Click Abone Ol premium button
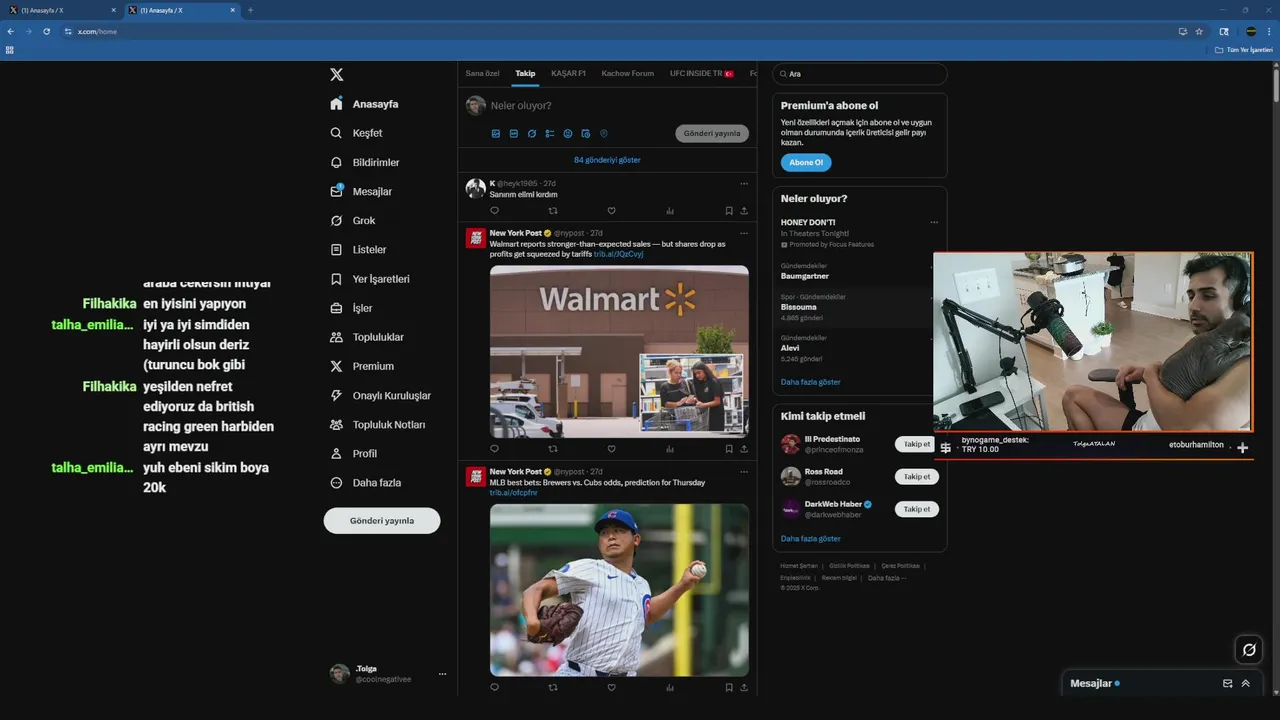1280x720 pixels. pos(806,162)
